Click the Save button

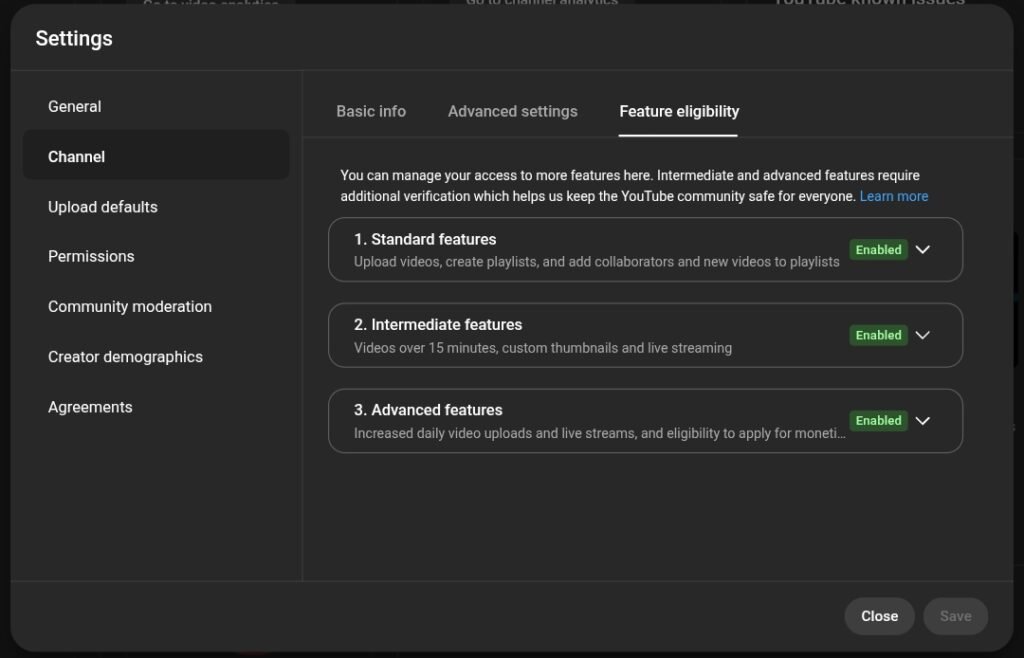click(955, 616)
